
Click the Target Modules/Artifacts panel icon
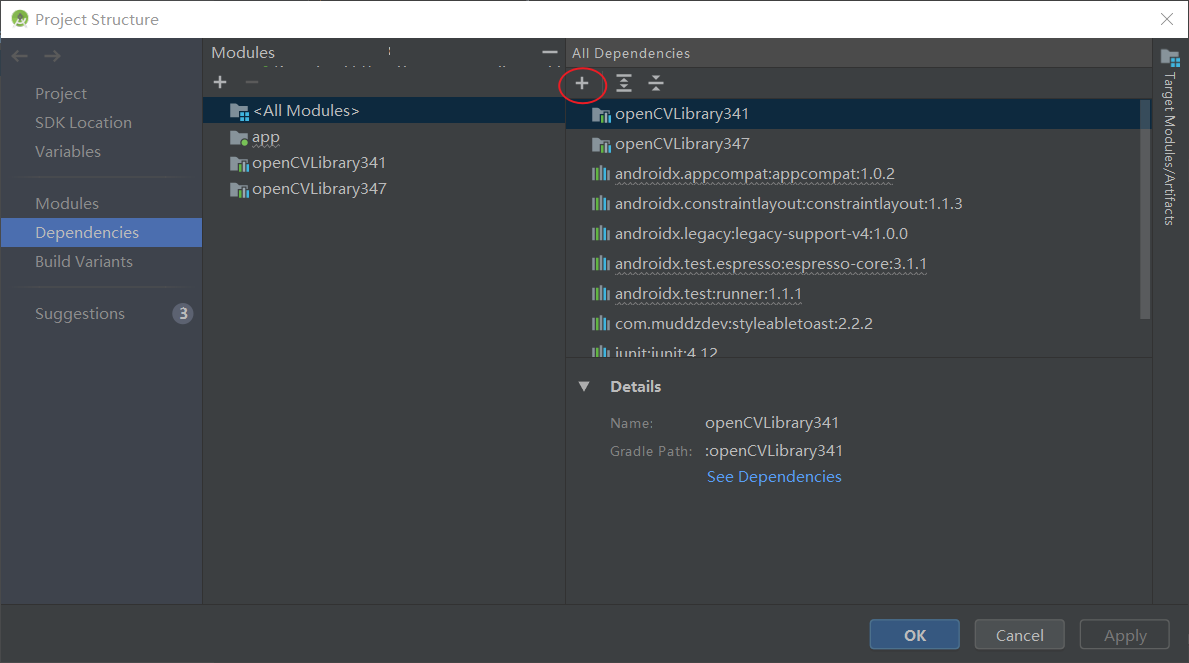(x=1170, y=57)
